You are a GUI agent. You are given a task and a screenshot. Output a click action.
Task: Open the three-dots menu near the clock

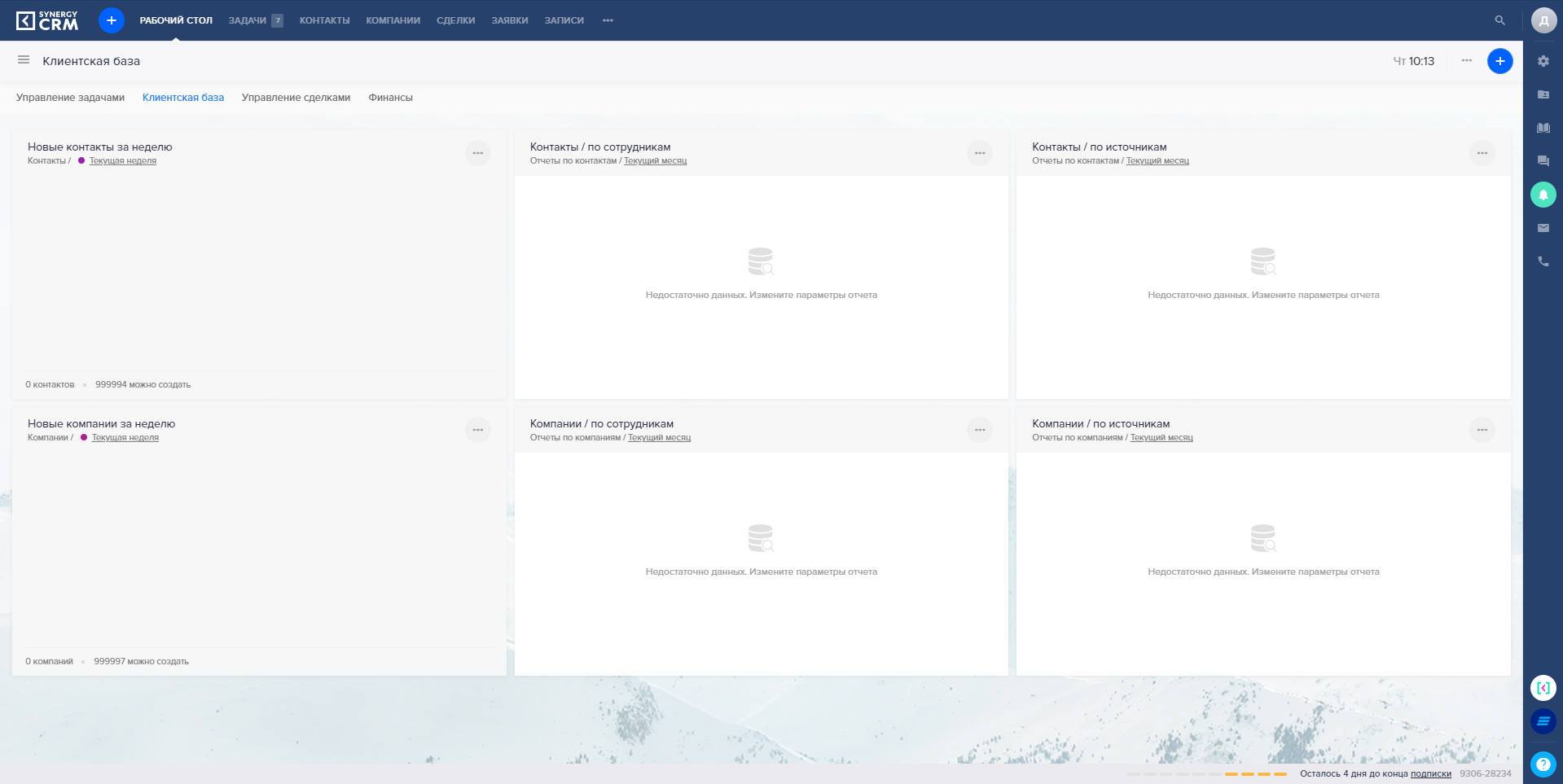click(x=1466, y=60)
